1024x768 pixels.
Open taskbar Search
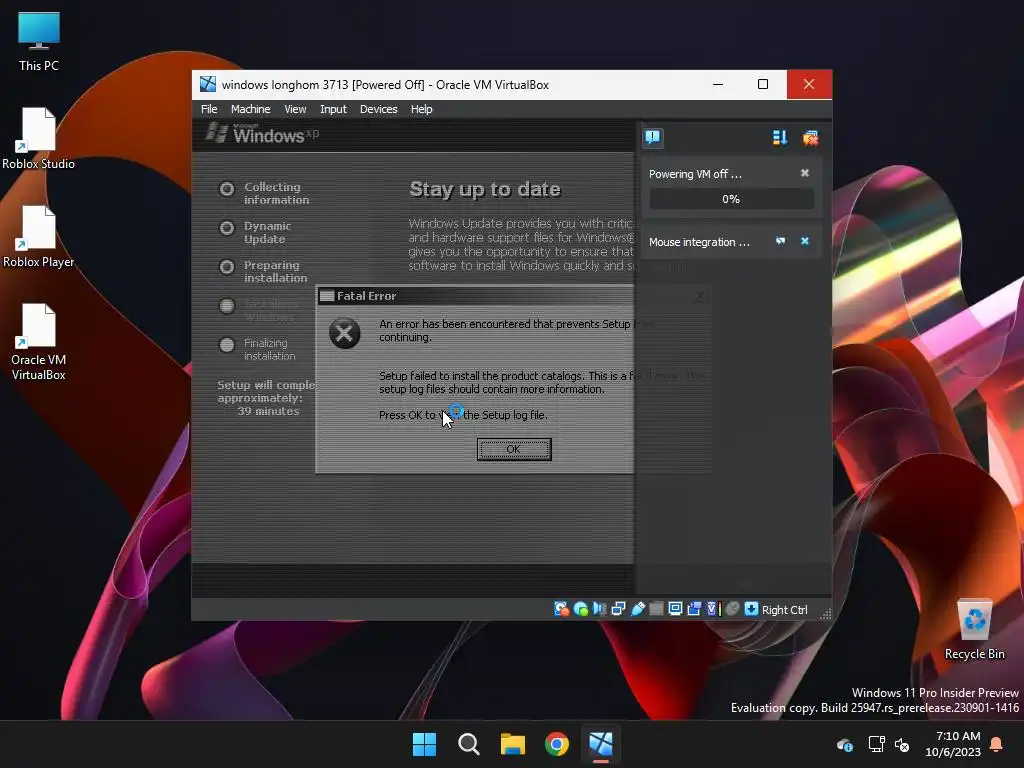pos(469,744)
